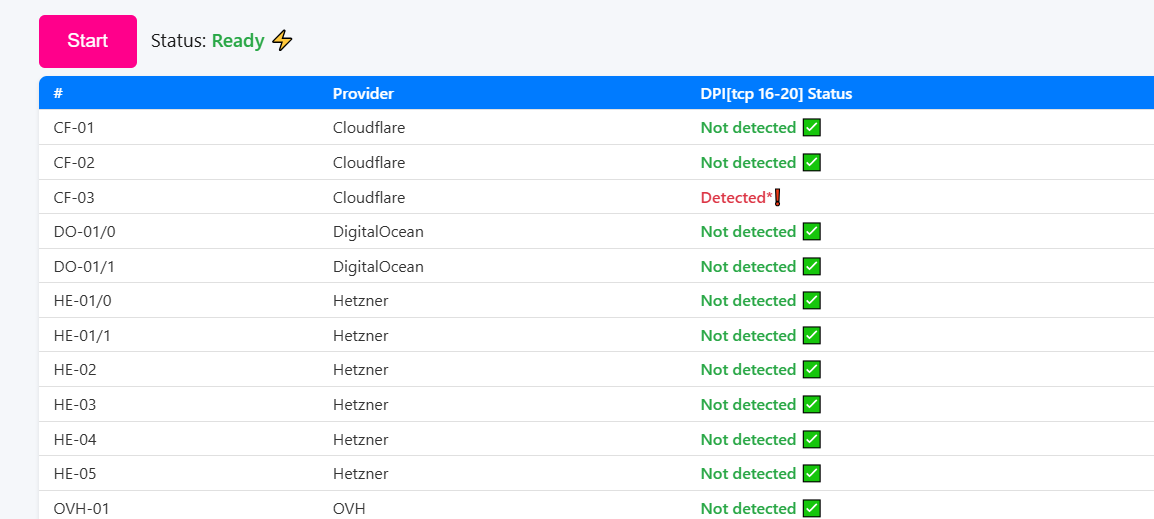This screenshot has width=1154, height=519.
Task: Click the lightning bolt status icon
Action: tap(283, 41)
